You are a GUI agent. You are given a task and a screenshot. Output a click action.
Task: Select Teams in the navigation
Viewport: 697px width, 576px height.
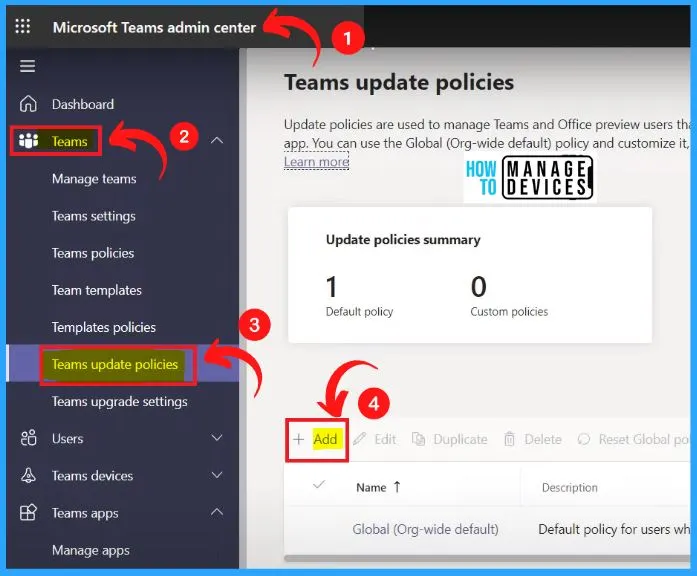[x=69, y=141]
